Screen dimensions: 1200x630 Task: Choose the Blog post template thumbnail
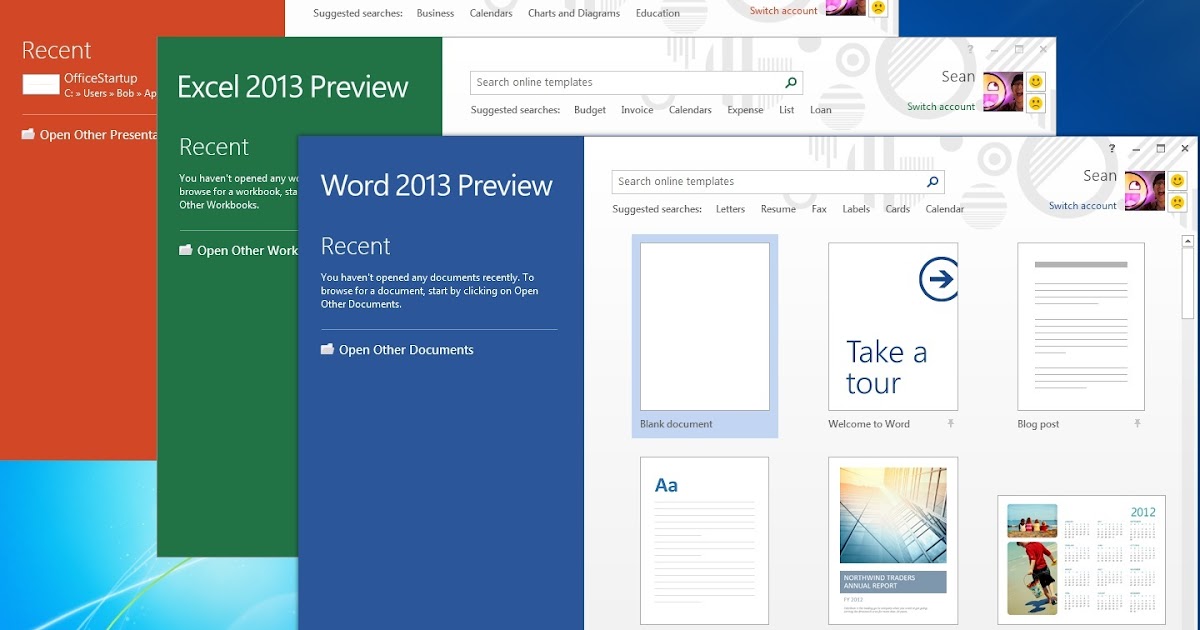[1081, 326]
